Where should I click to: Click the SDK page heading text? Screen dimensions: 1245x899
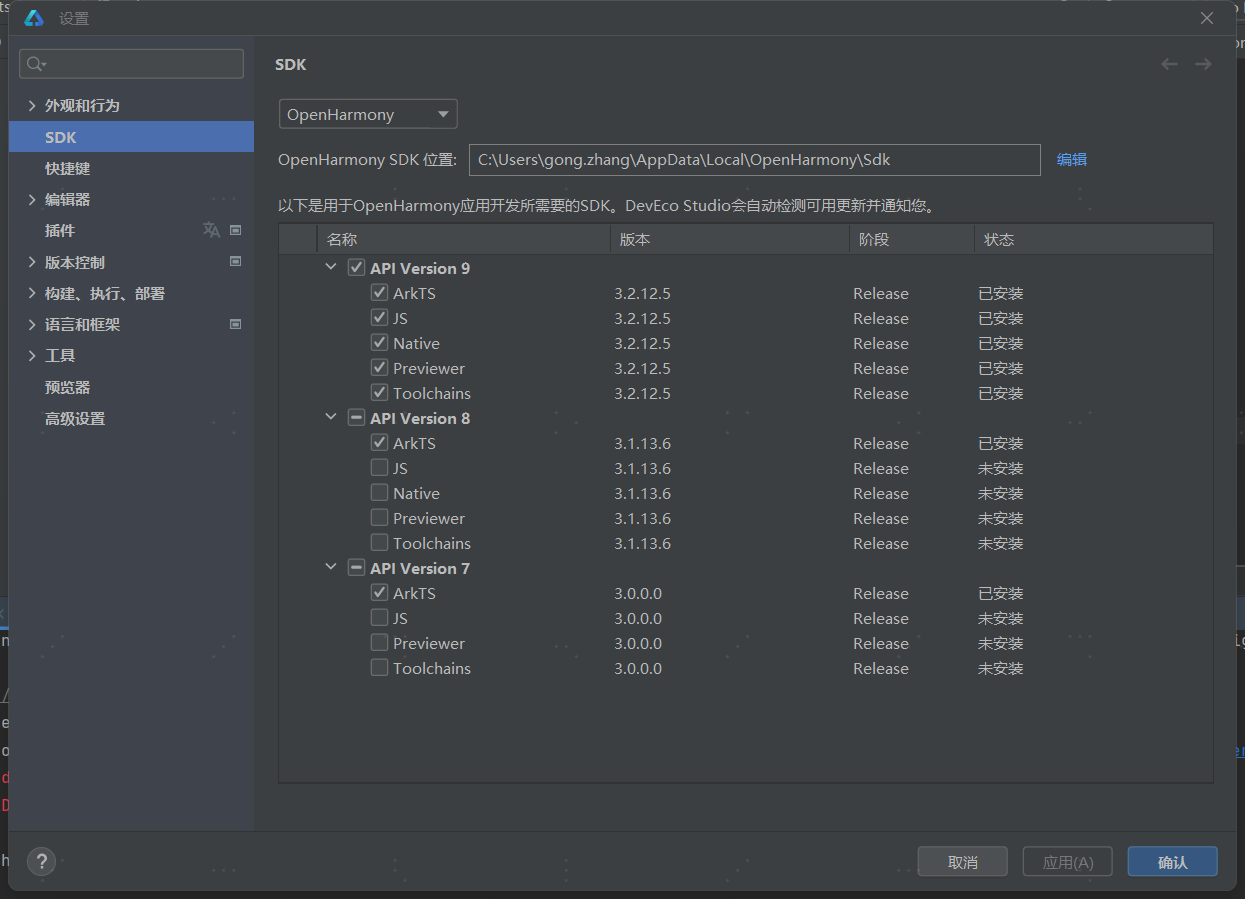click(291, 65)
